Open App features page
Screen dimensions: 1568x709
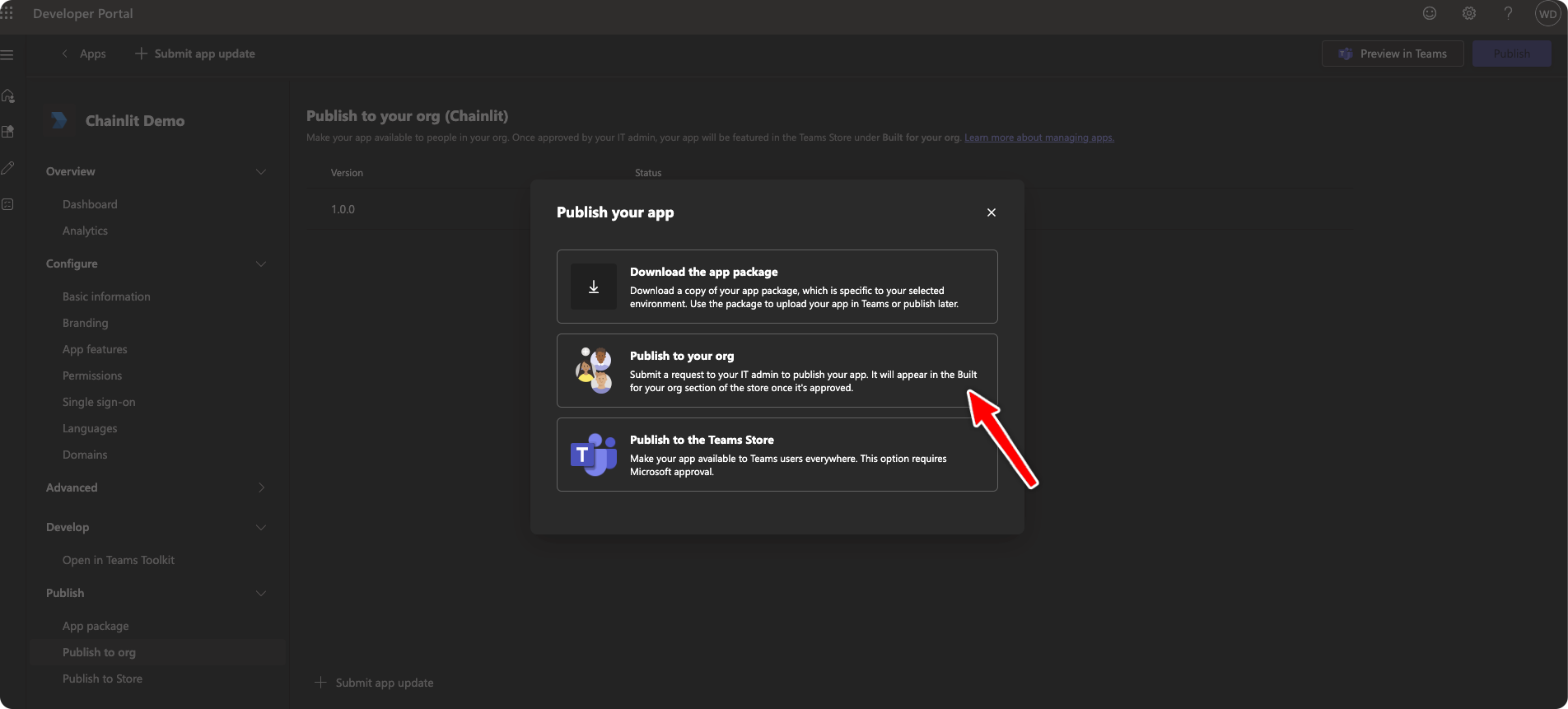(x=95, y=349)
